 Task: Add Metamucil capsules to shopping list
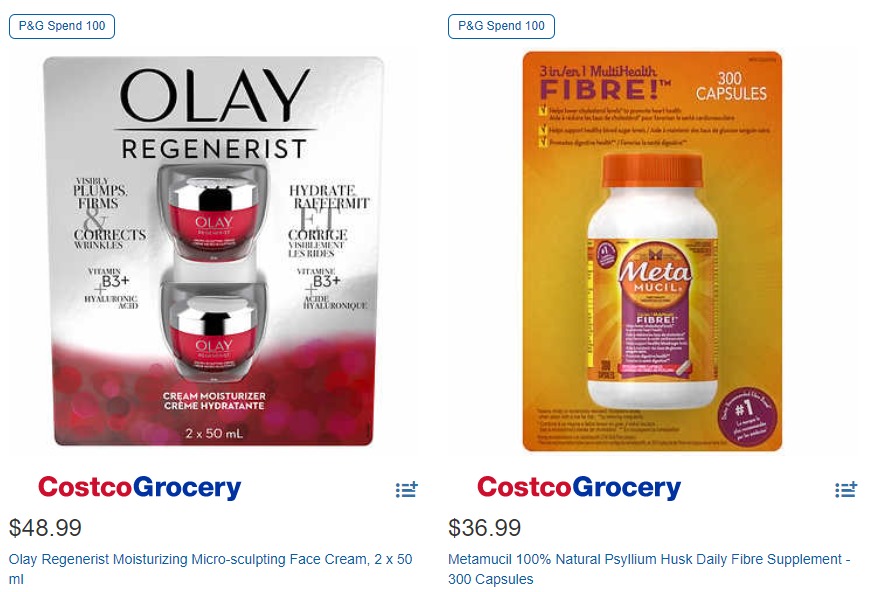(x=846, y=489)
